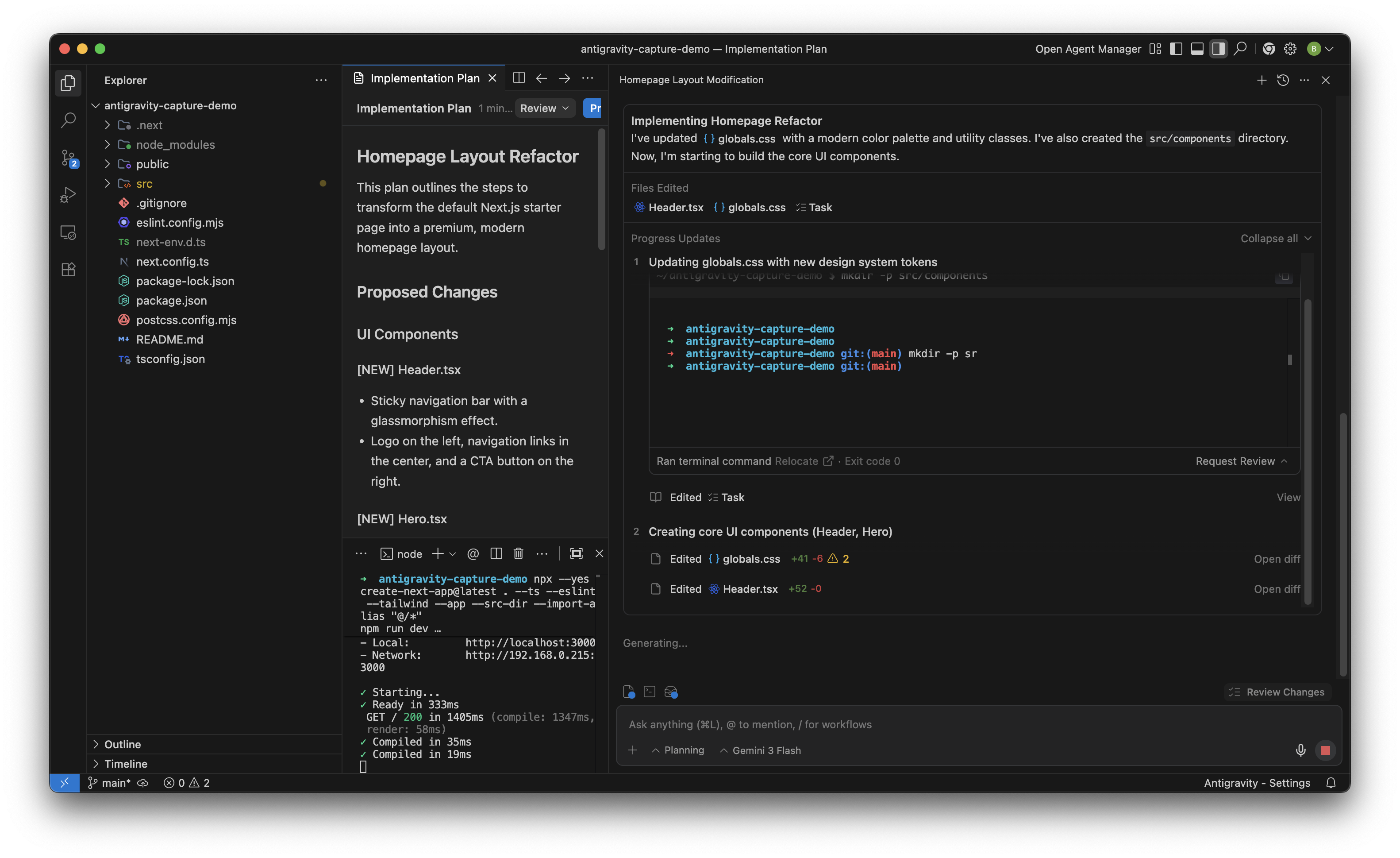Screen dimensions: 1400x858
Task: Open the Source Control view
Action: pyautogui.click(x=69, y=158)
